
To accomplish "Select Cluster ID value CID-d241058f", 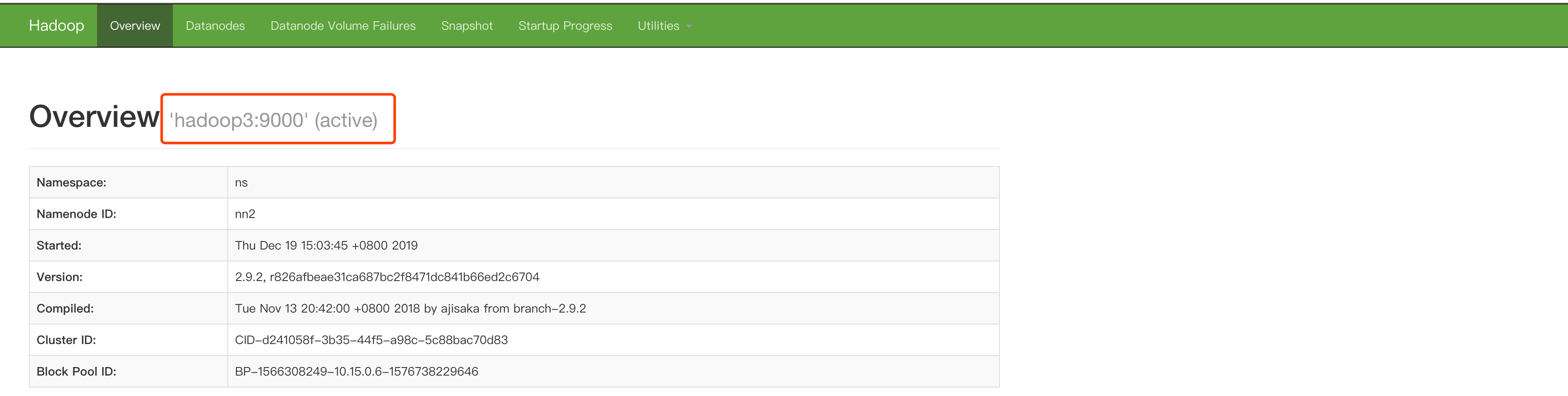I will [371, 340].
